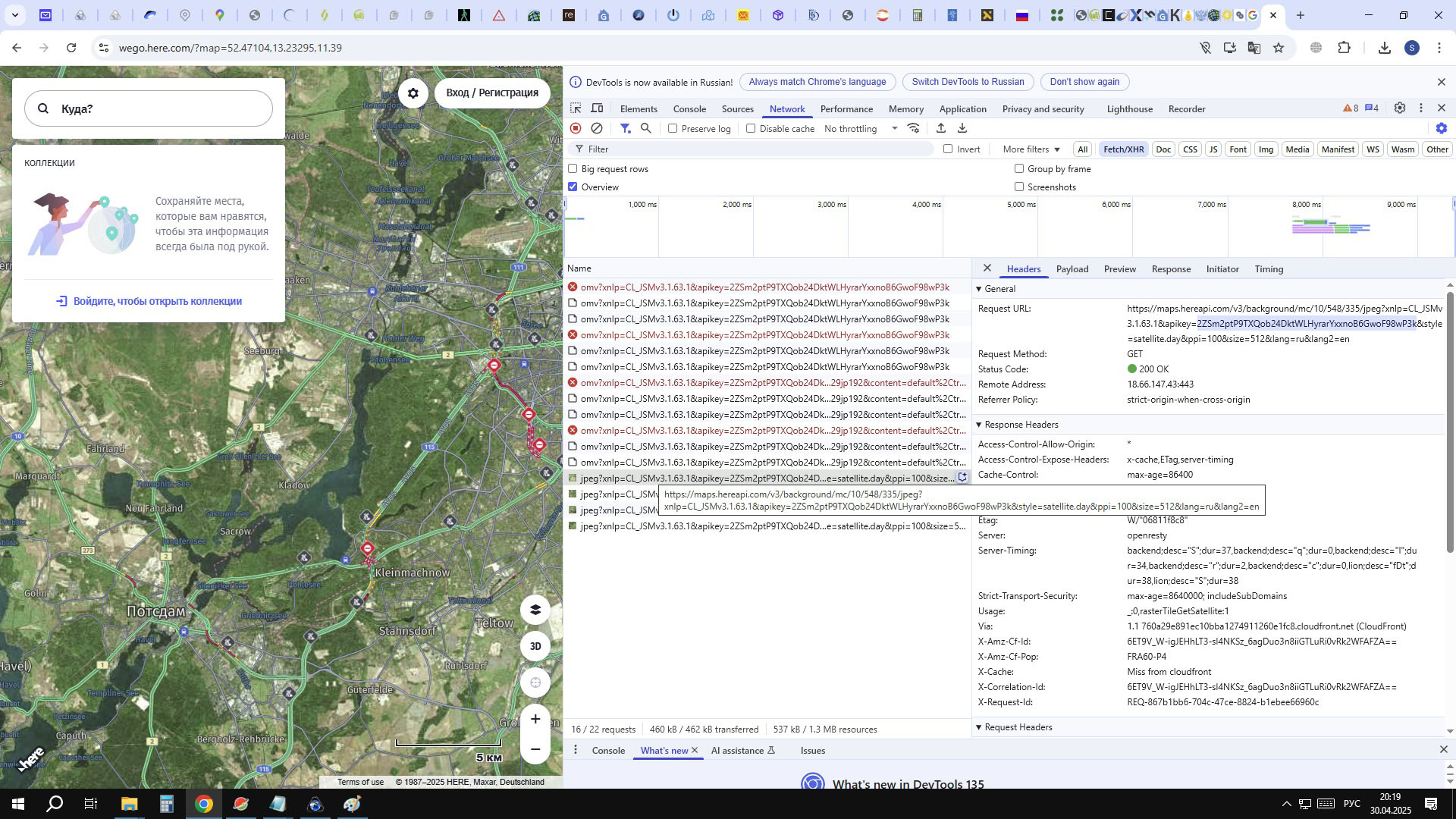Expand the More filters dropdown
This screenshot has height=819, width=1456.
point(1031,149)
